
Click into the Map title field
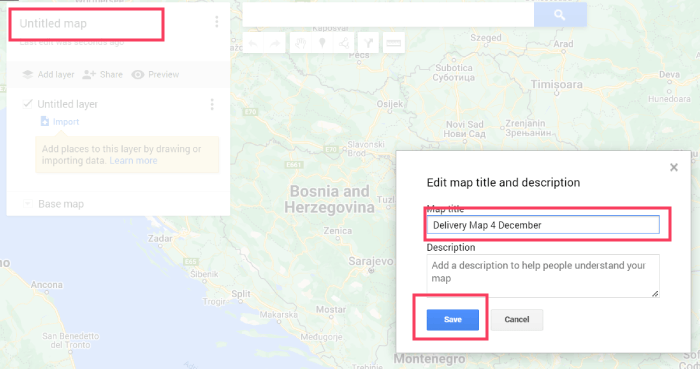pos(543,225)
